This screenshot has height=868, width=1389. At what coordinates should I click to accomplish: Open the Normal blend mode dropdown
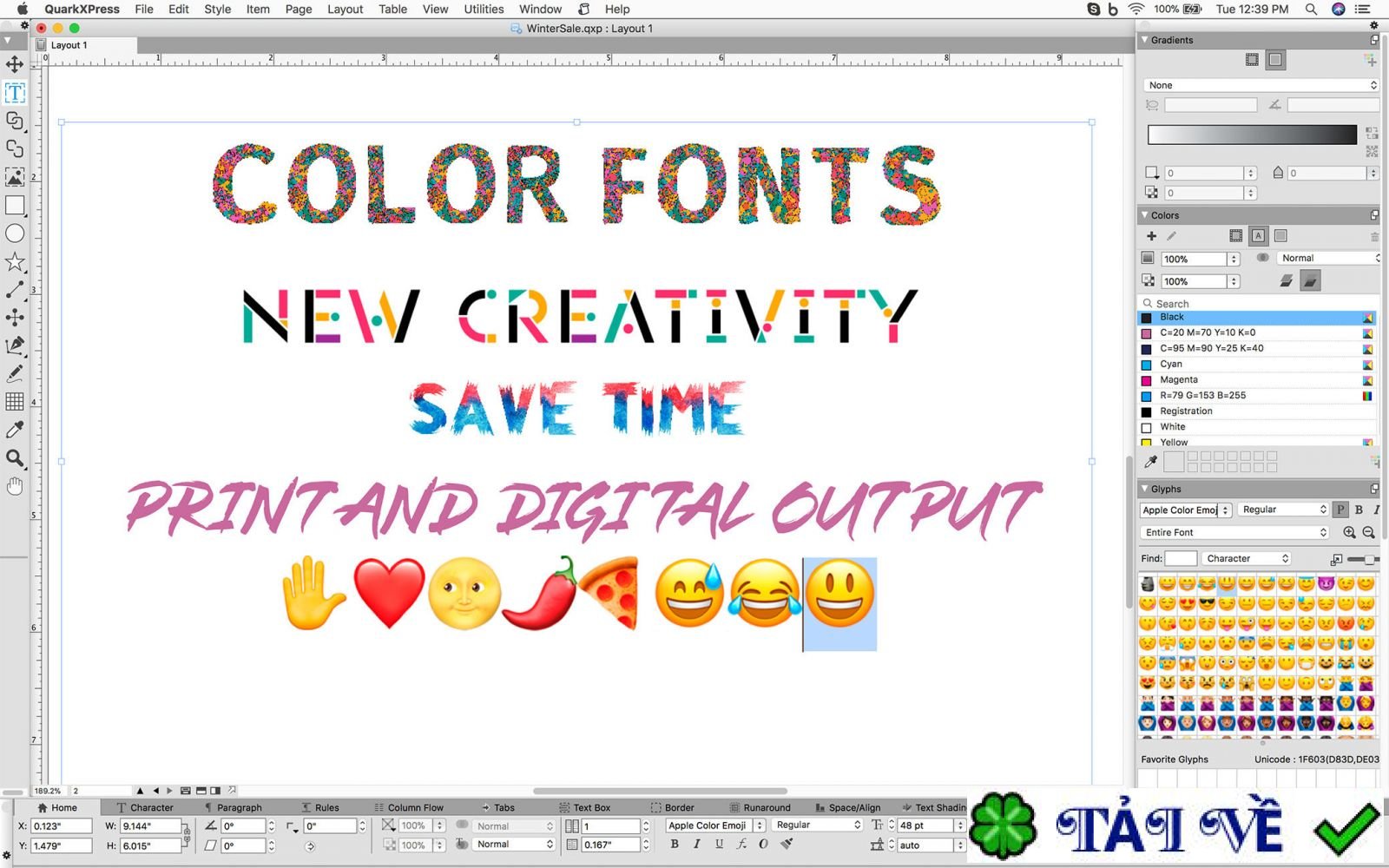pos(1328,257)
